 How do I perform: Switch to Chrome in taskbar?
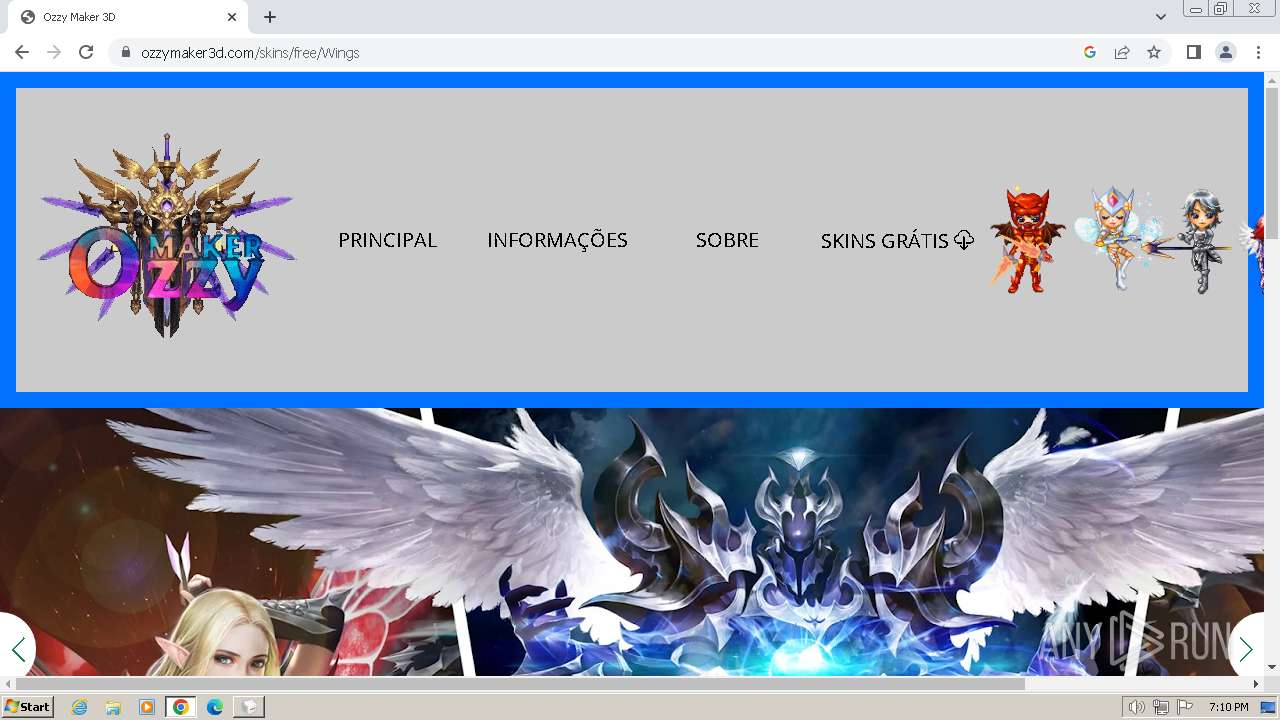click(181, 707)
